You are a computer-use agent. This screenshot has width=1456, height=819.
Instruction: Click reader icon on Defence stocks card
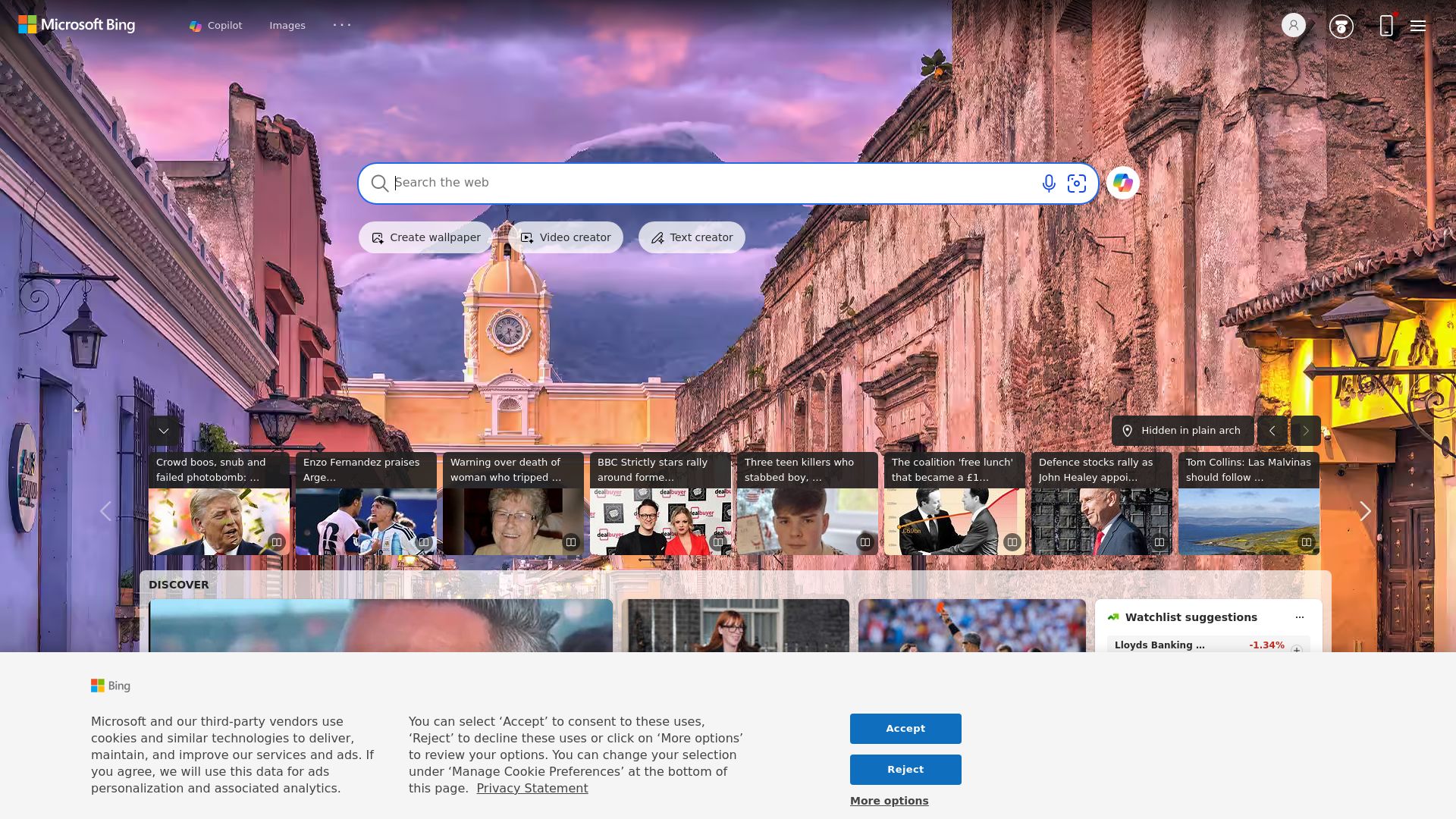coord(1159,542)
